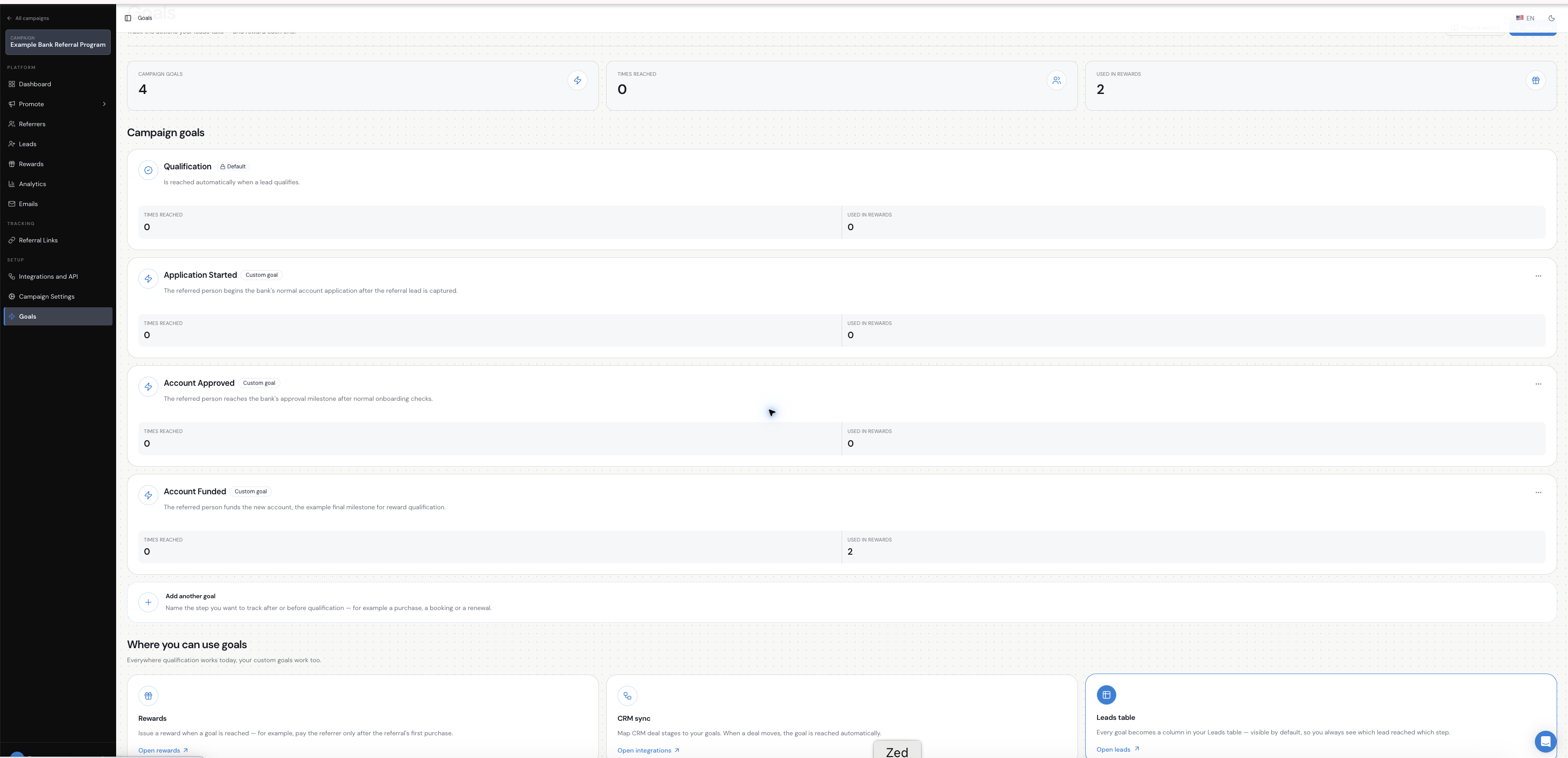Open Account Approved more options menu
This screenshot has height=758, width=1568.
click(x=1538, y=384)
